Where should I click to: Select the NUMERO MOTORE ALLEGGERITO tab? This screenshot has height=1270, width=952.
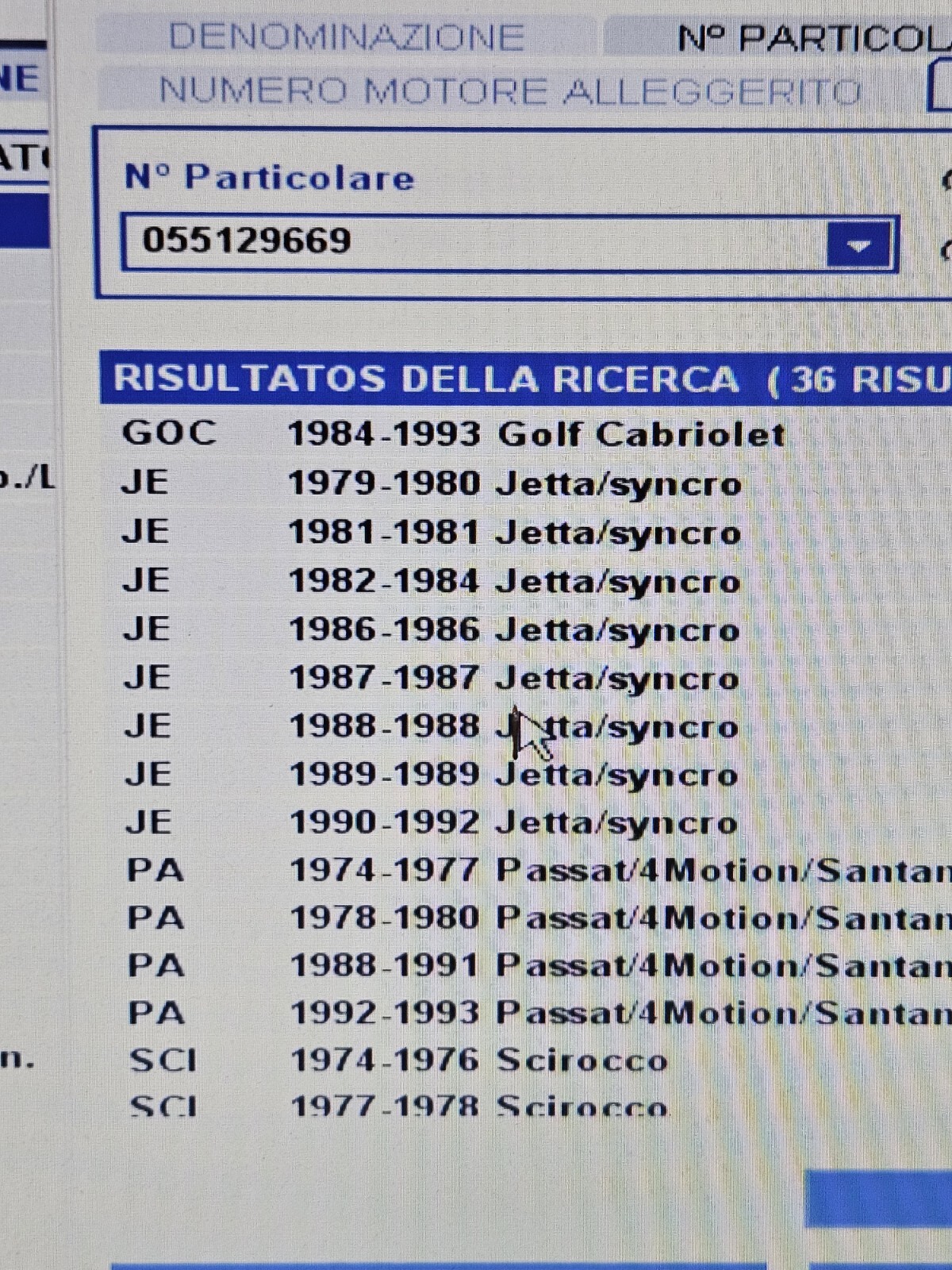click(509, 90)
